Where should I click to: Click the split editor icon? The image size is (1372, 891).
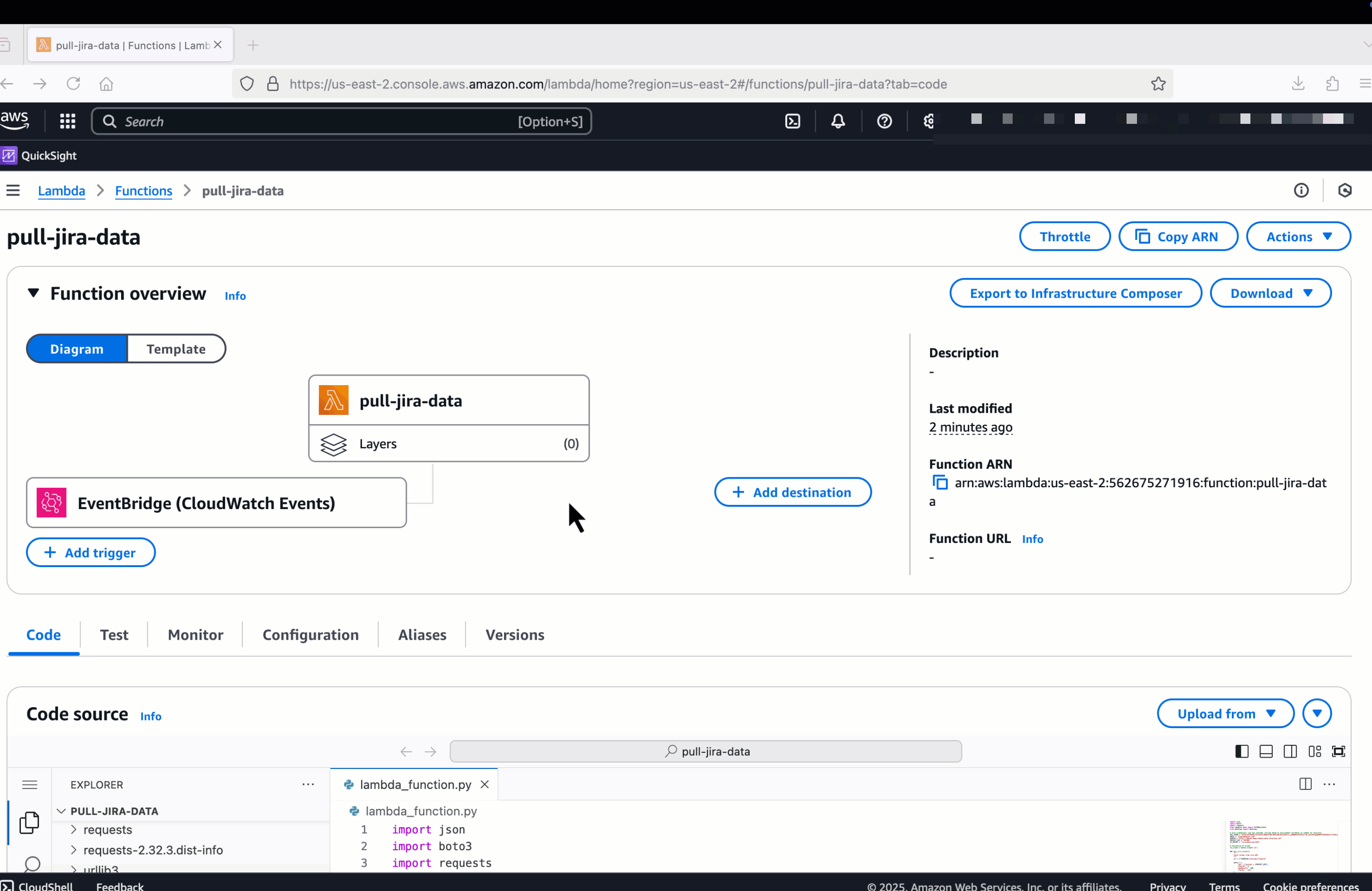point(1305,784)
